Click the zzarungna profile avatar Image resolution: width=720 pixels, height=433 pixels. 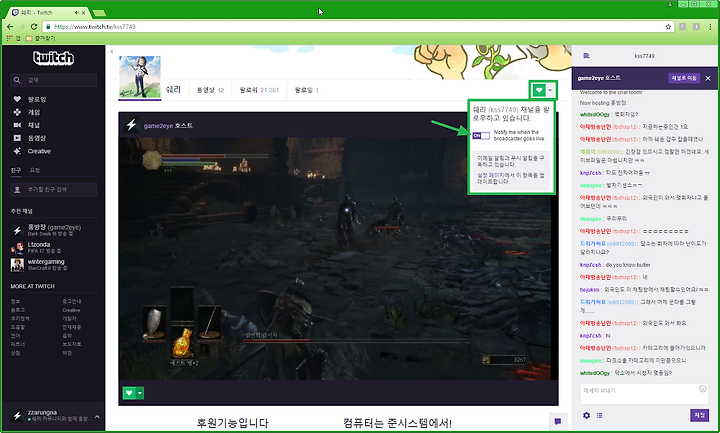[x=17, y=416]
